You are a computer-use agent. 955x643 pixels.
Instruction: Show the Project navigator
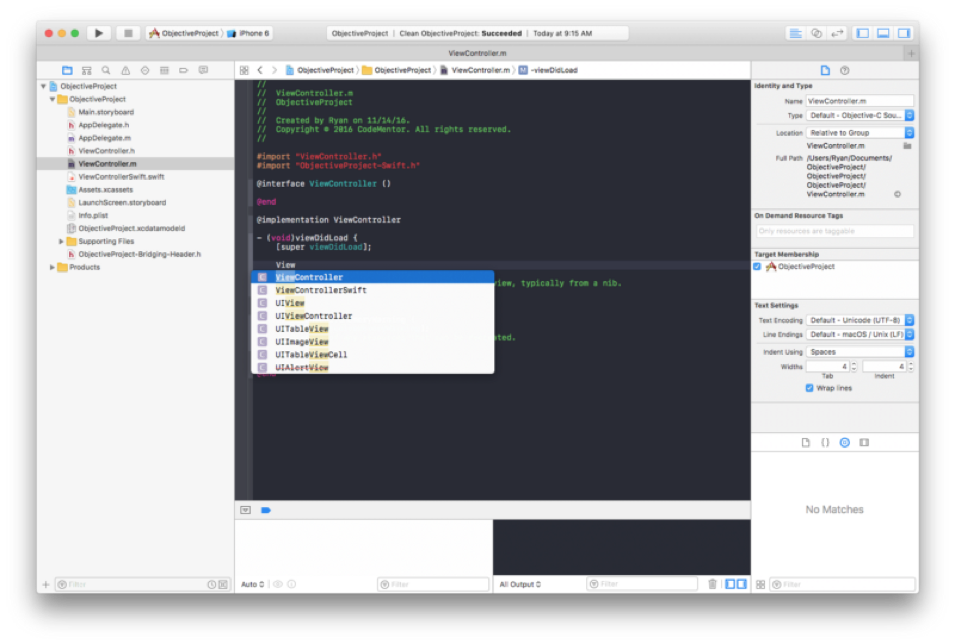click(67, 71)
